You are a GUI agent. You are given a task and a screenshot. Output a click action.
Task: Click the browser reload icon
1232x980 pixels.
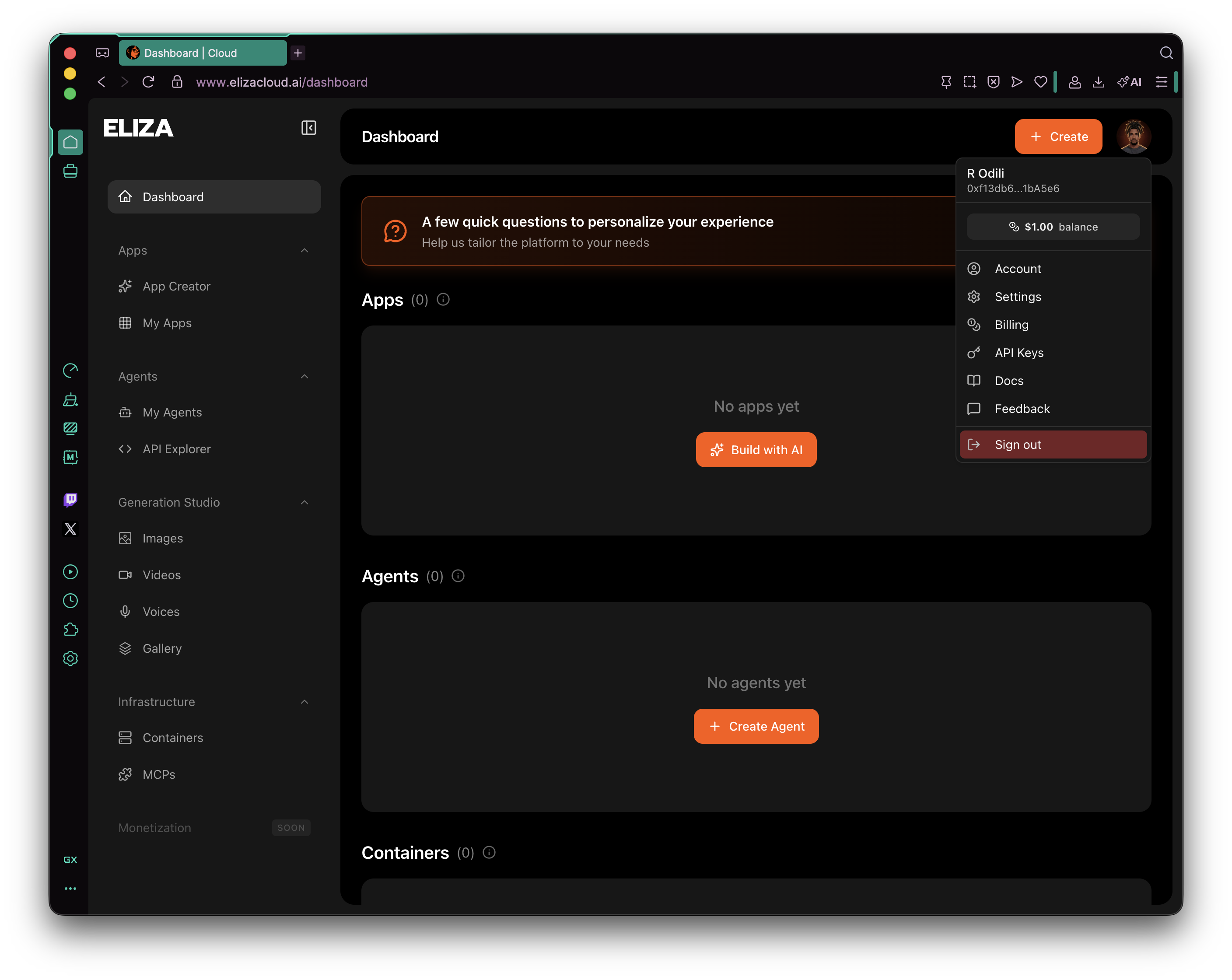(x=149, y=82)
